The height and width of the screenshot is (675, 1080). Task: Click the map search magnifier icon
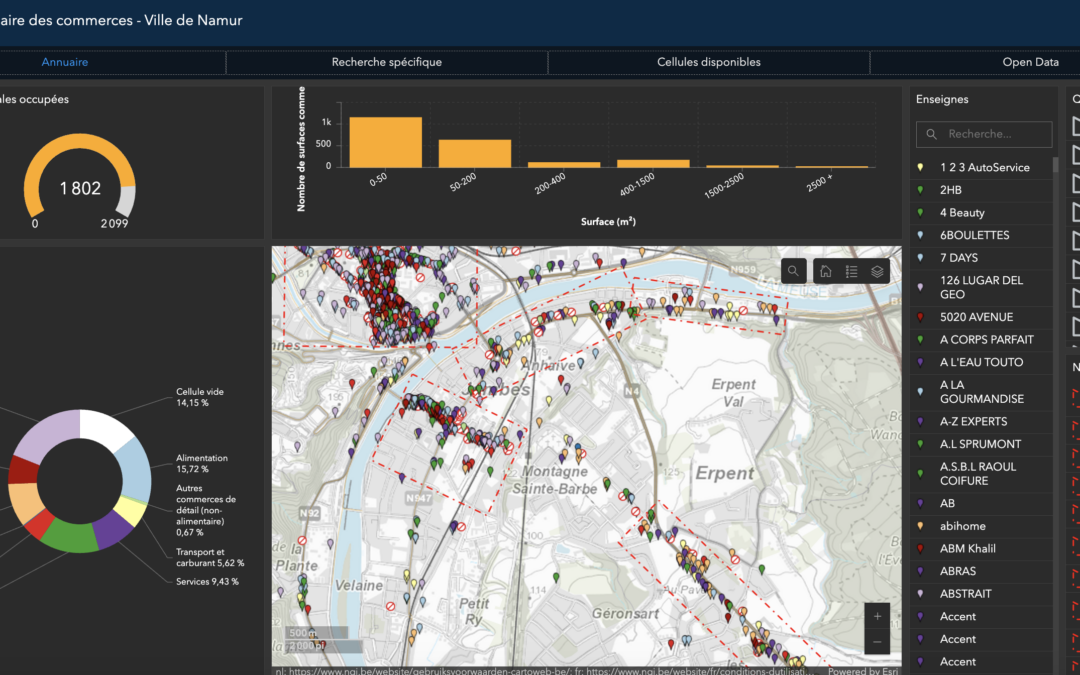(793, 271)
